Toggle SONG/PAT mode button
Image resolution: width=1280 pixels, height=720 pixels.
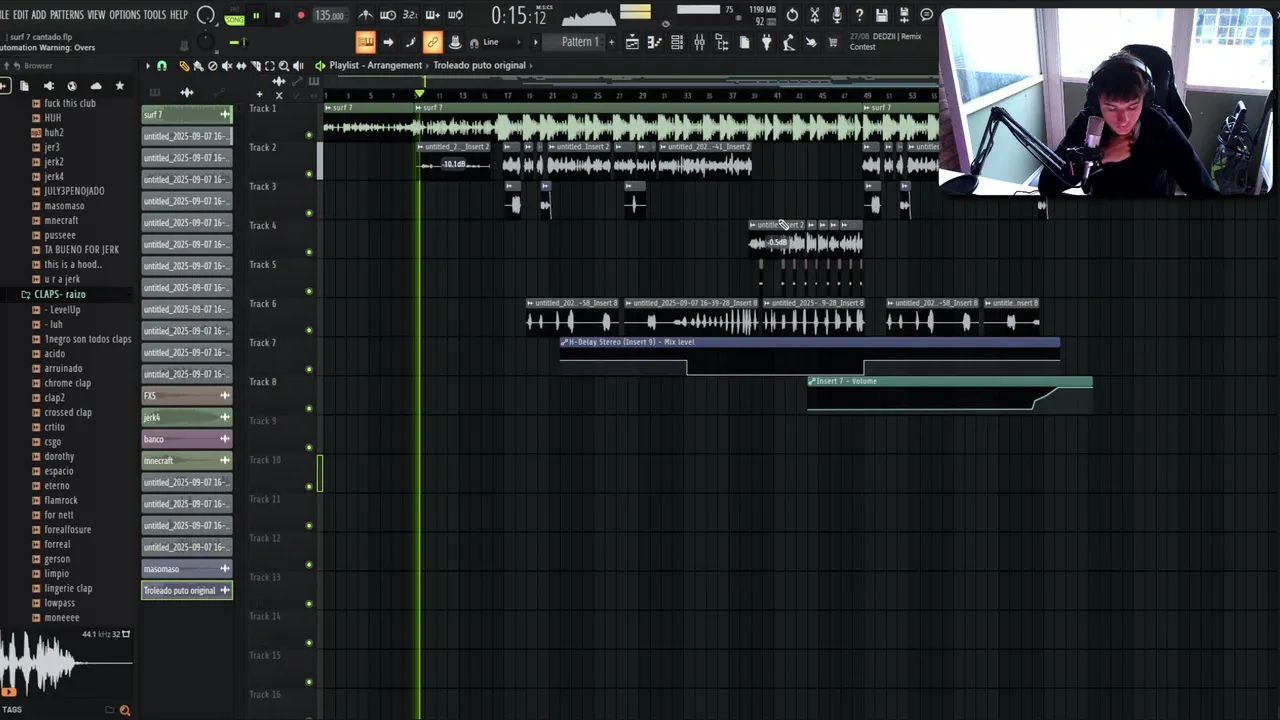pos(234,17)
